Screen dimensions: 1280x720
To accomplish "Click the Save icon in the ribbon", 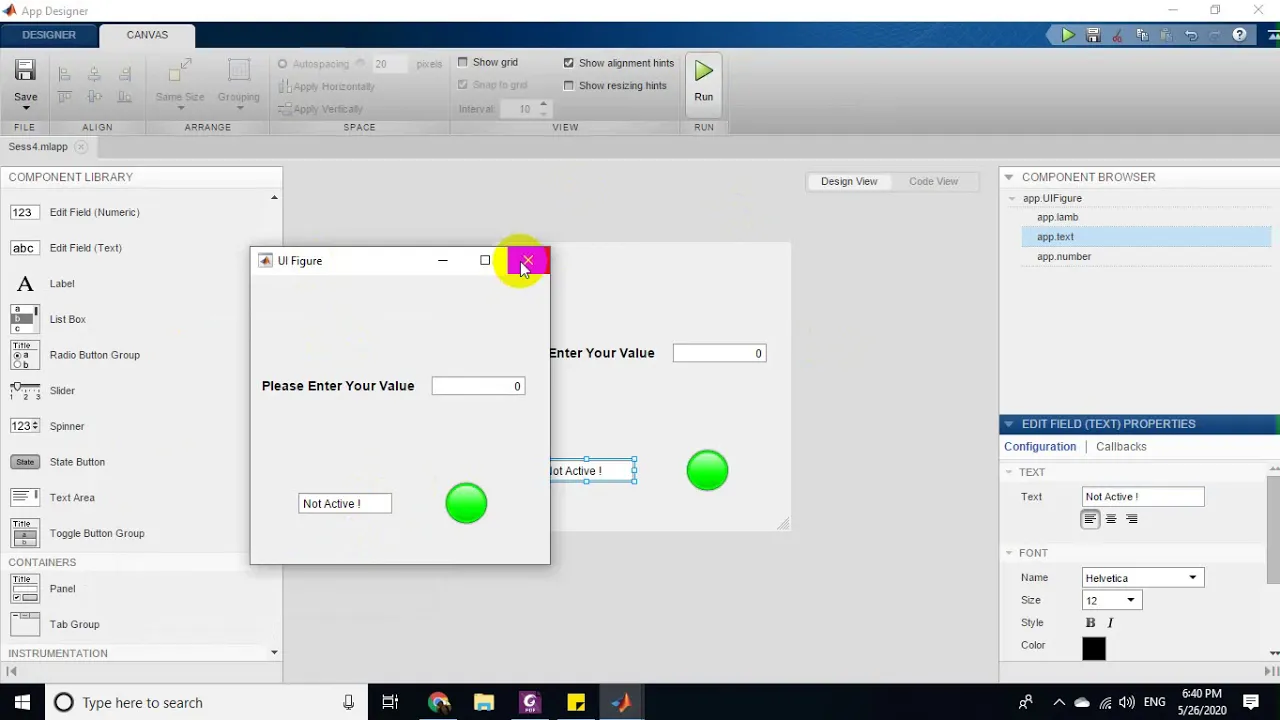I will pyautogui.click(x=25, y=70).
